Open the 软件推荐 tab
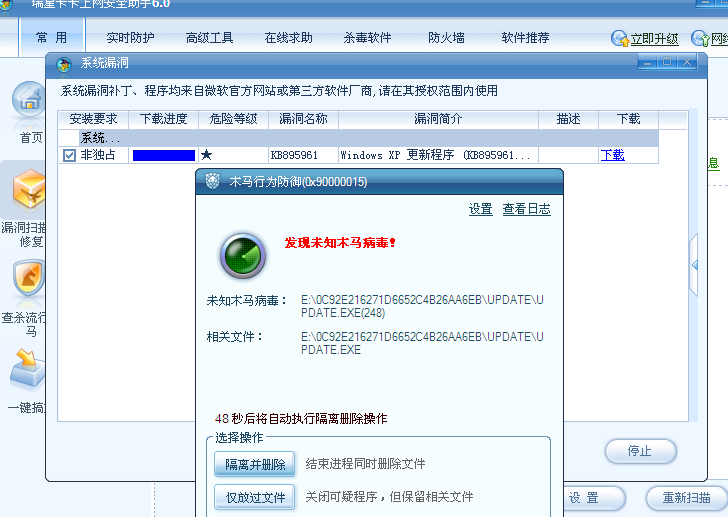728x517 pixels. tap(525, 38)
